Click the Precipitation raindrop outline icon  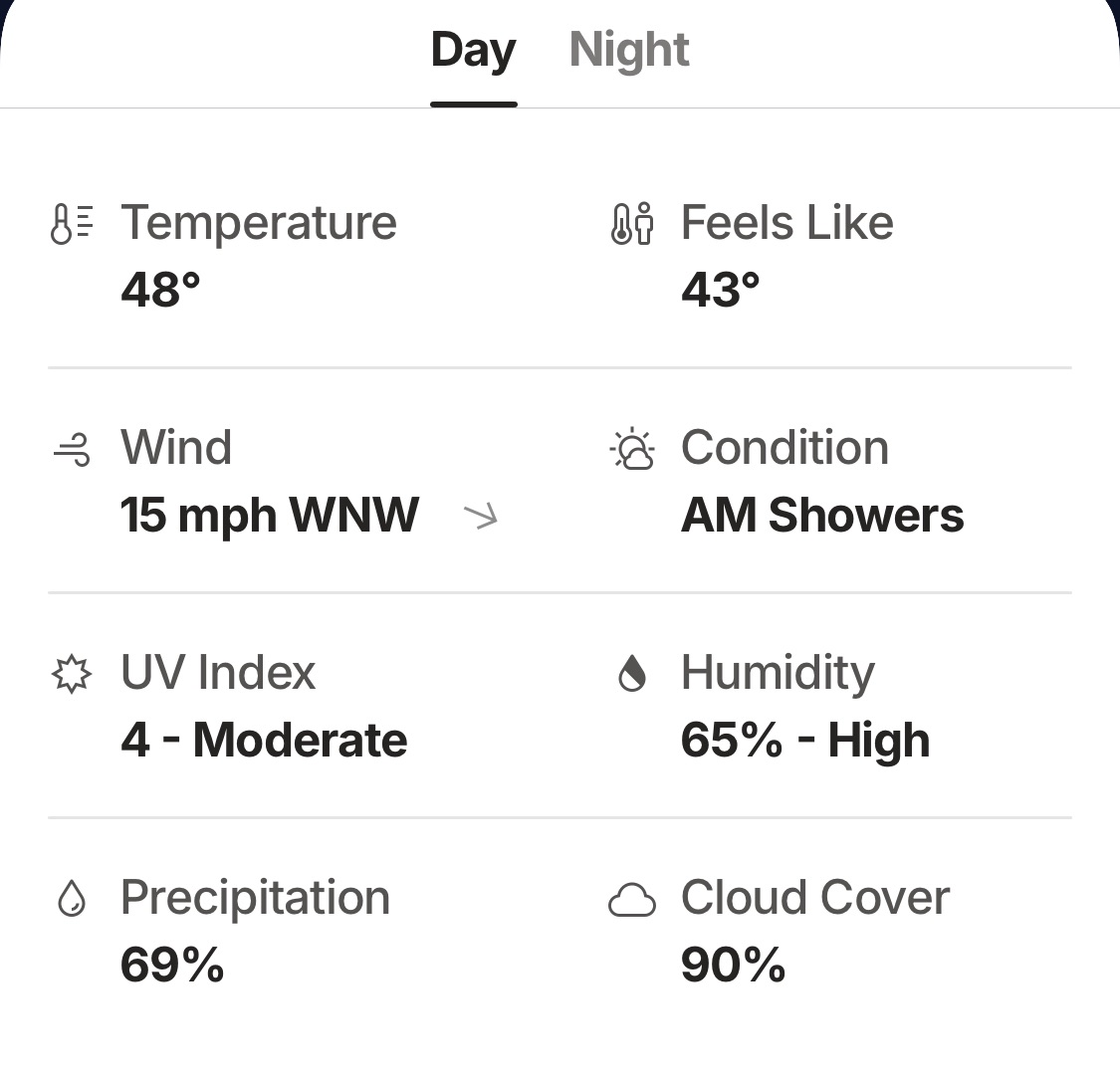[71, 900]
